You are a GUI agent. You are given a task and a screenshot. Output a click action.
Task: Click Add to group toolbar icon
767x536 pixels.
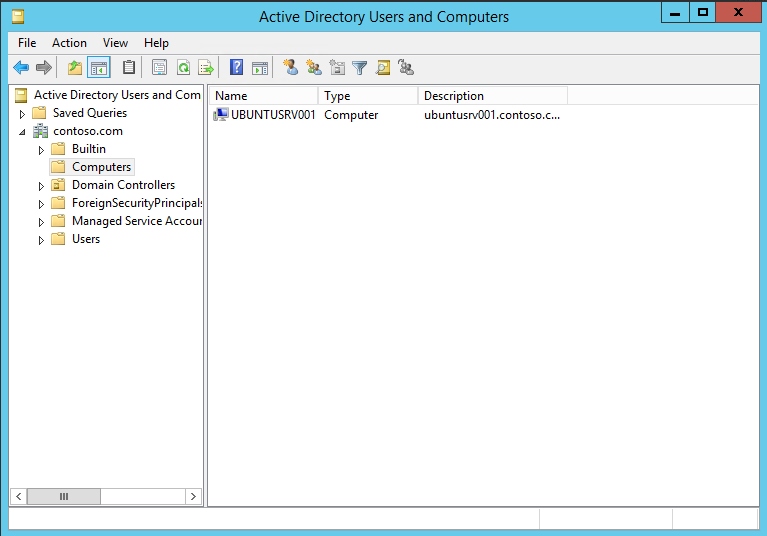point(406,67)
